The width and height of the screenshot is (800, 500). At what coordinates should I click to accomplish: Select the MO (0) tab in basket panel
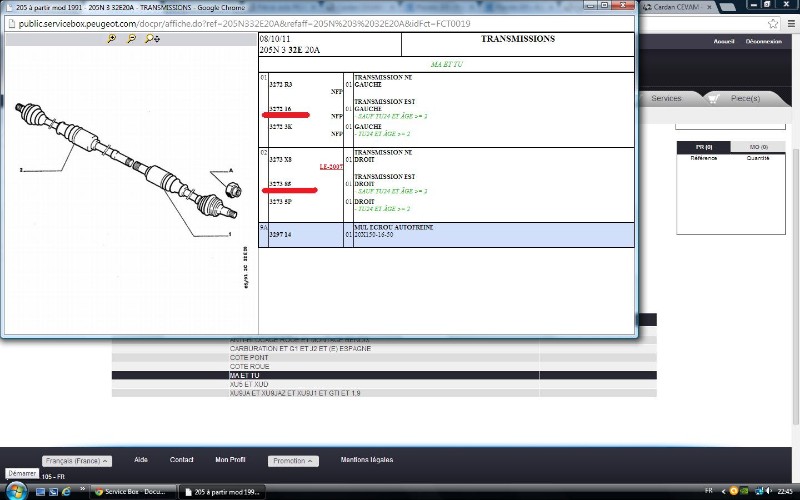click(758, 147)
